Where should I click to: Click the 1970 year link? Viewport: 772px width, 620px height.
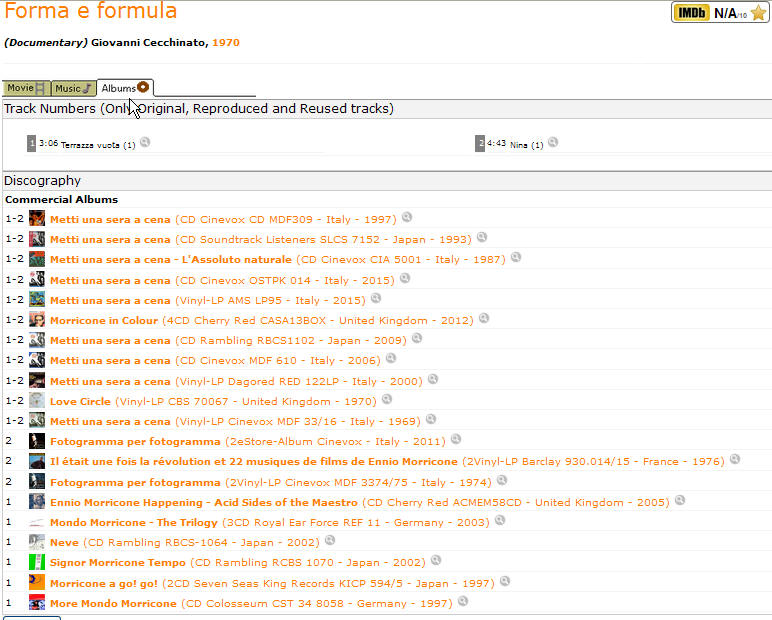225,42
